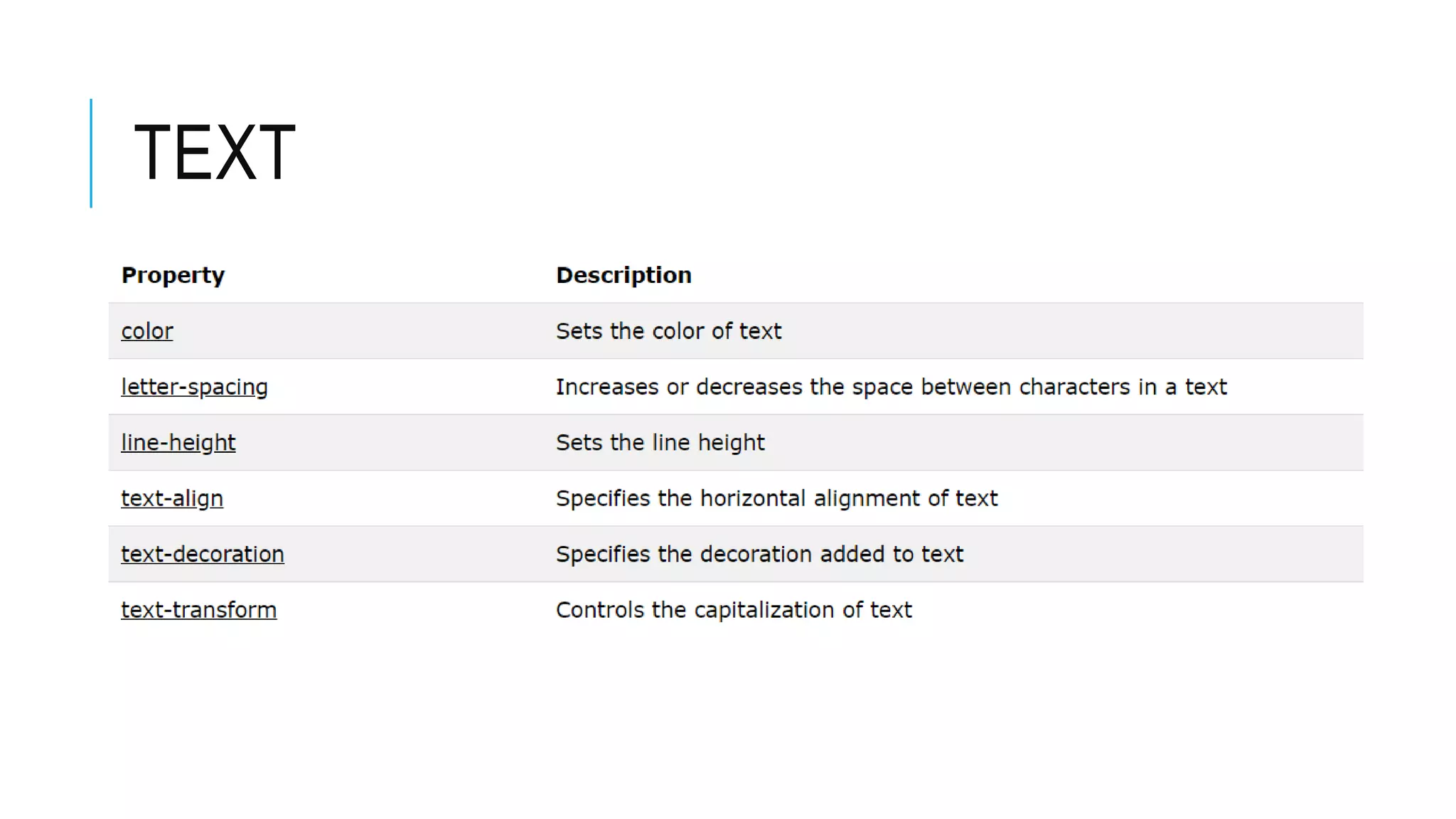Open the text-align property link
This screenshot has width=1456, height=819.
point(172,498)
